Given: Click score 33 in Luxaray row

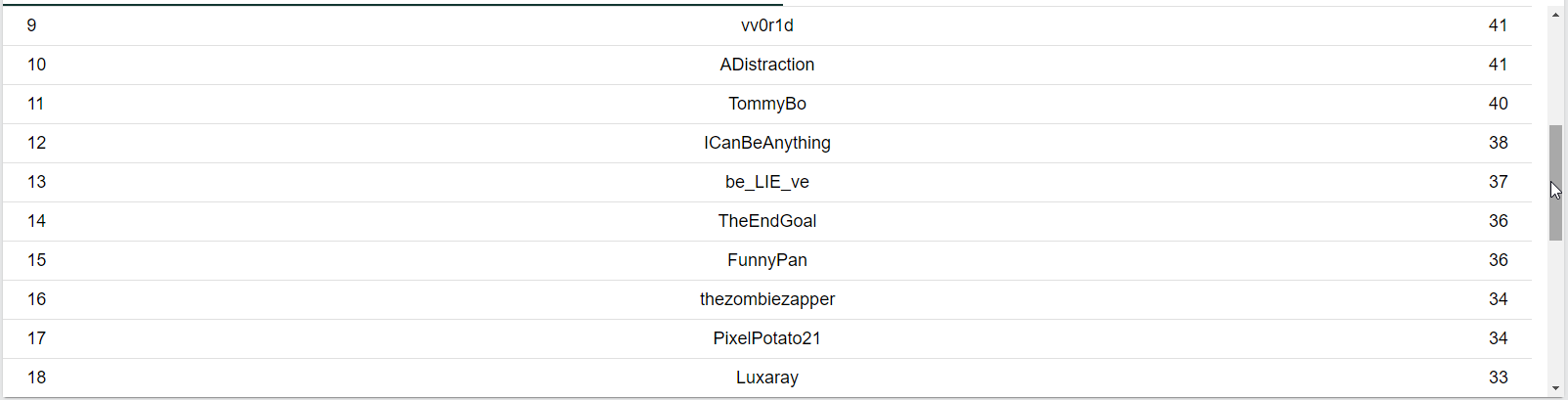Looking at the screenshot, I should pos(1498,378).
